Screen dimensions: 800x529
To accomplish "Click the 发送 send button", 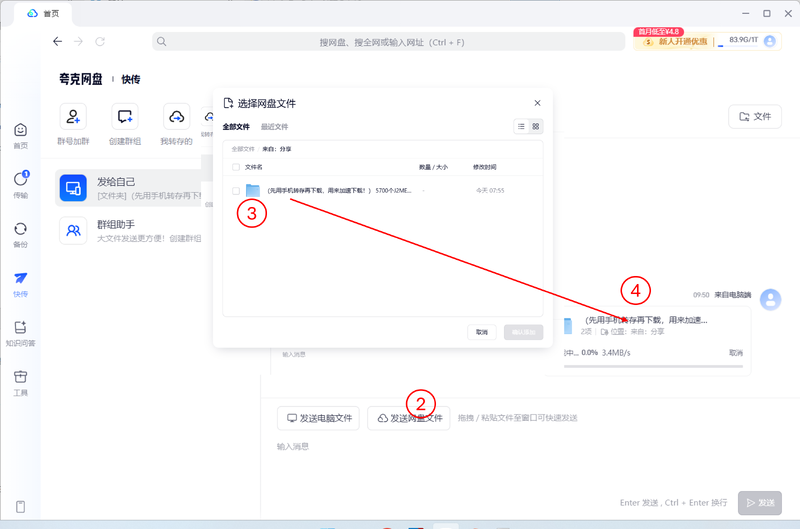I will (760, 502).
